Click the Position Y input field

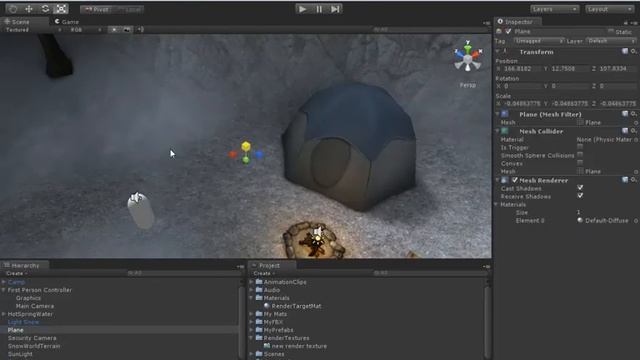tap(570, 69)
